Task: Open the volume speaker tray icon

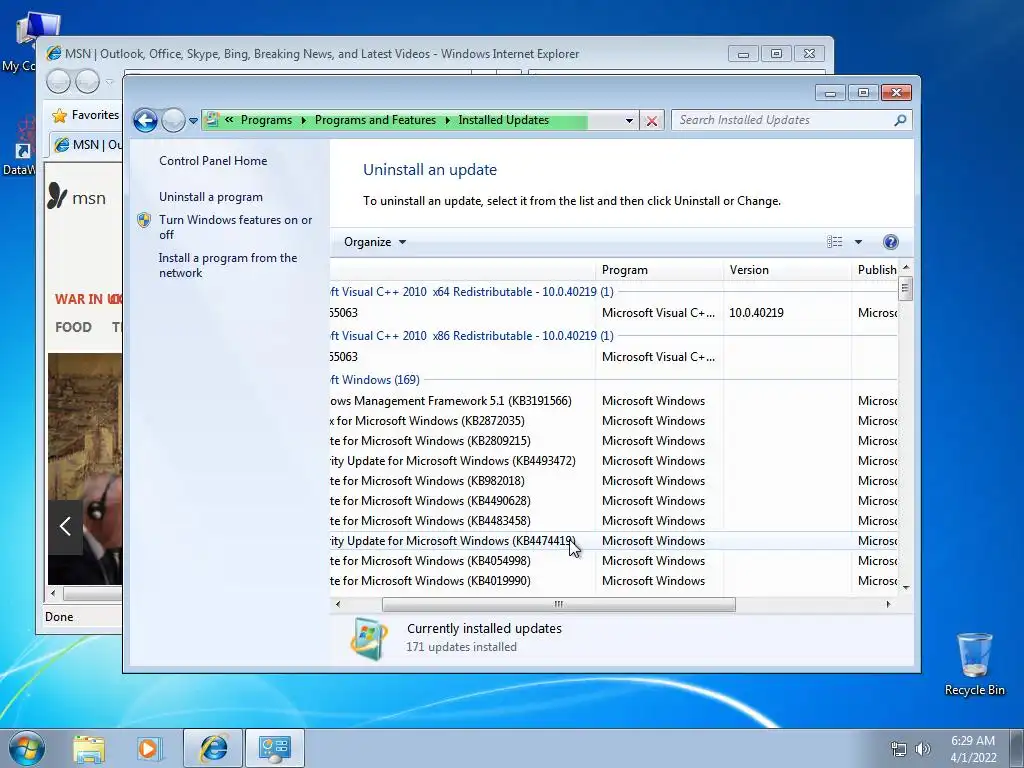Action: coord(923,749)
